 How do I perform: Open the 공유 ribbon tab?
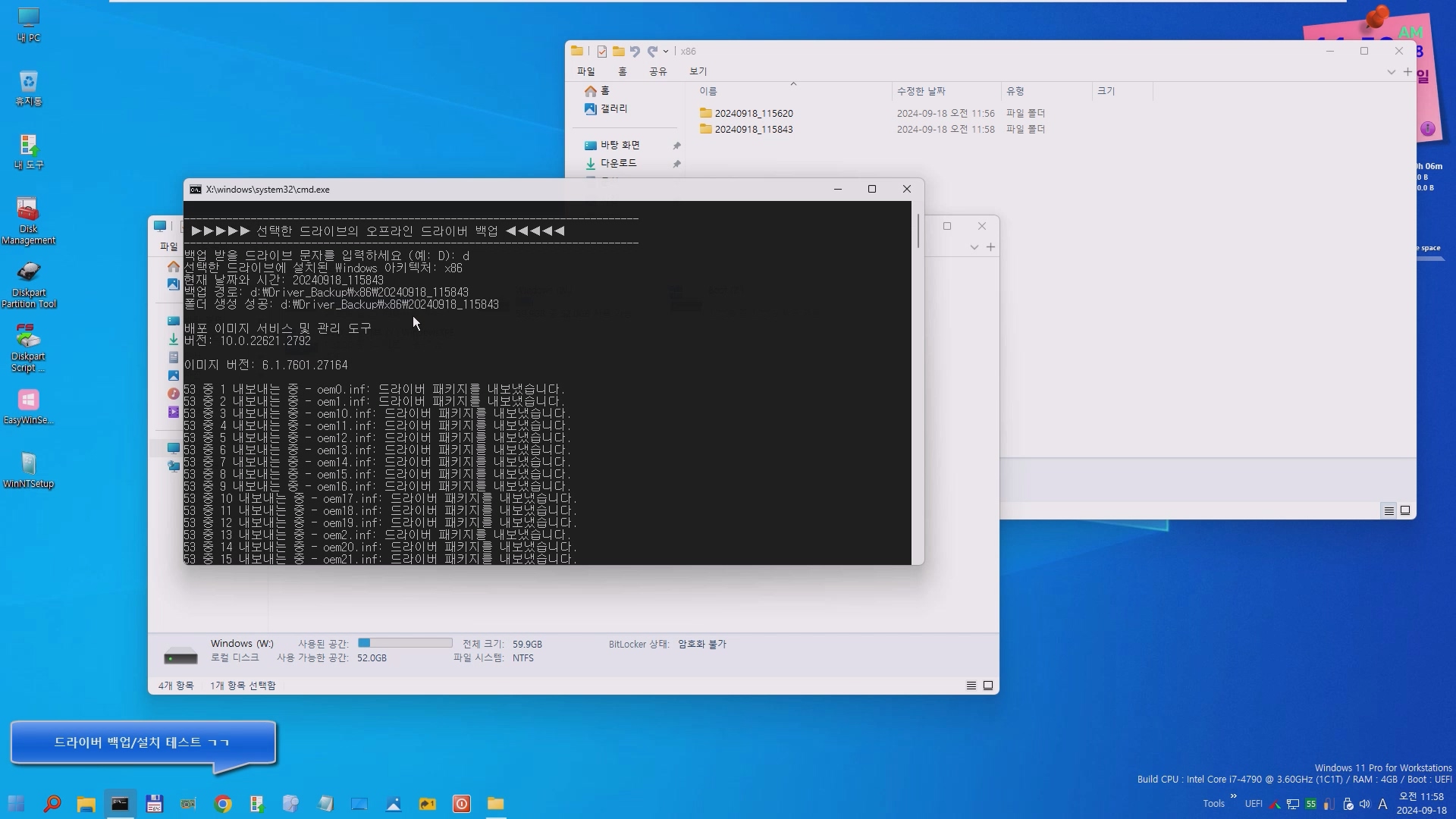657,71
